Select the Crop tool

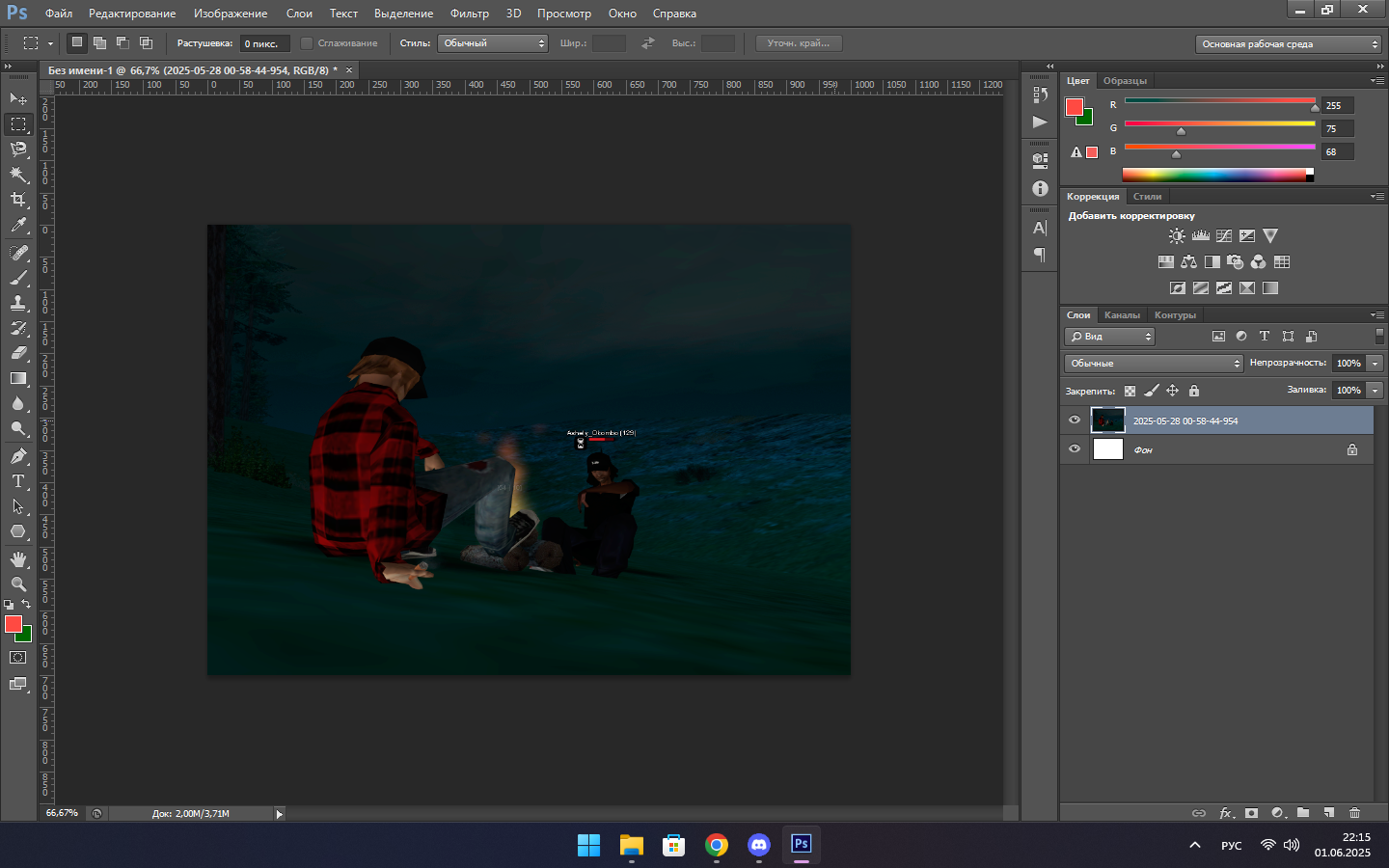pos(18,200)
